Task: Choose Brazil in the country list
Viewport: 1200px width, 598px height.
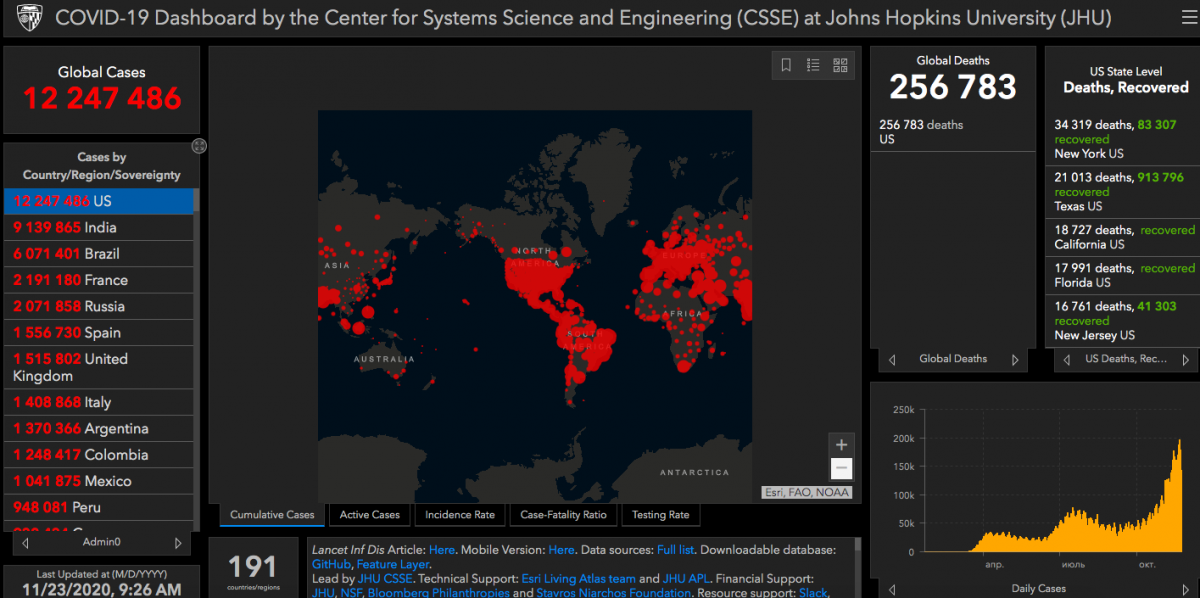Action: click(98, 253)
